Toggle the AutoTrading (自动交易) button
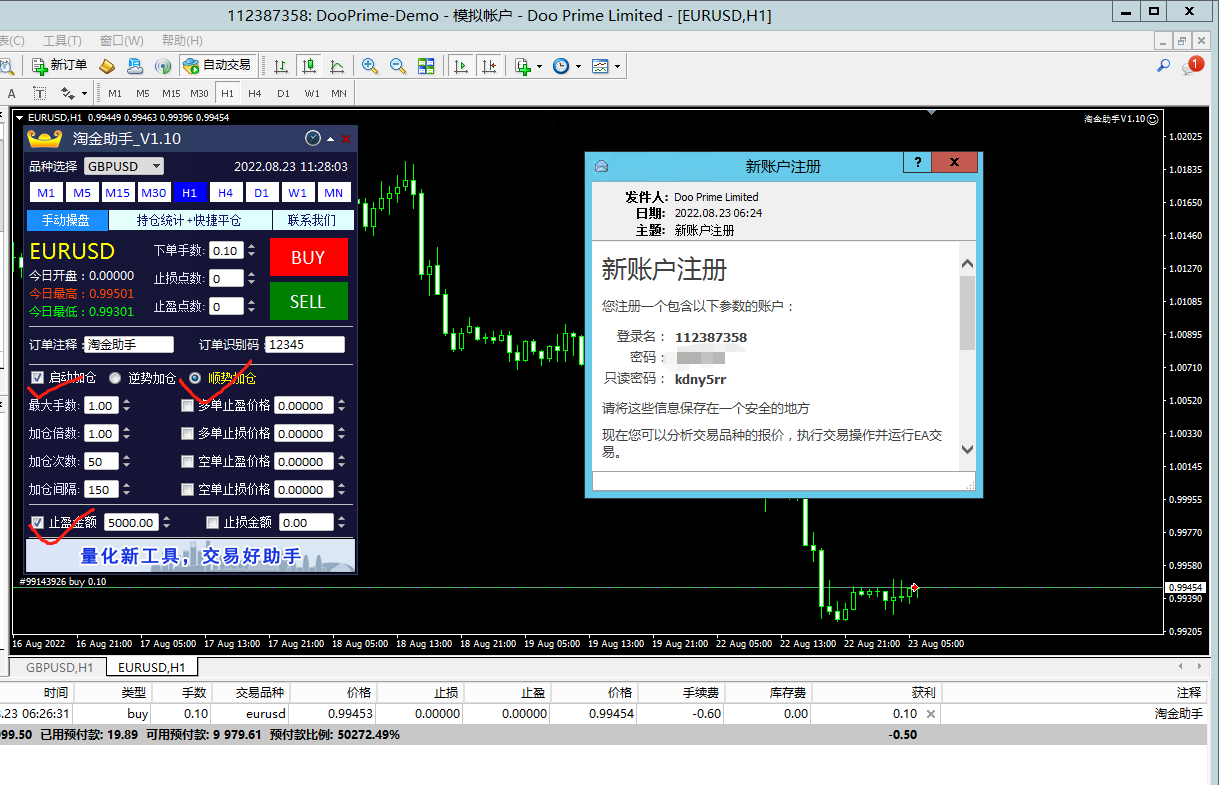1219x785 pixels. (x=217, y=66)
